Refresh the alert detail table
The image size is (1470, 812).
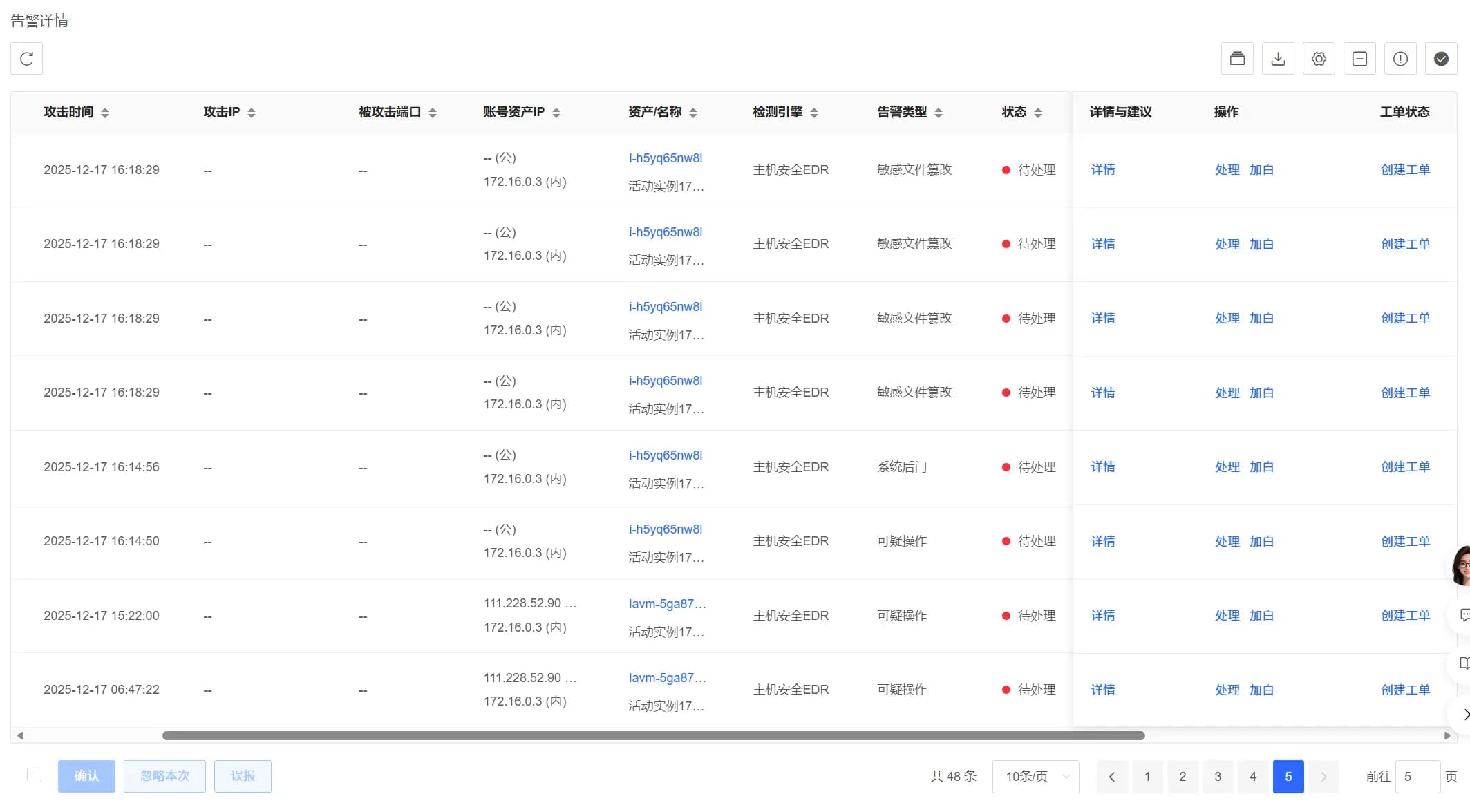[26, 58]
